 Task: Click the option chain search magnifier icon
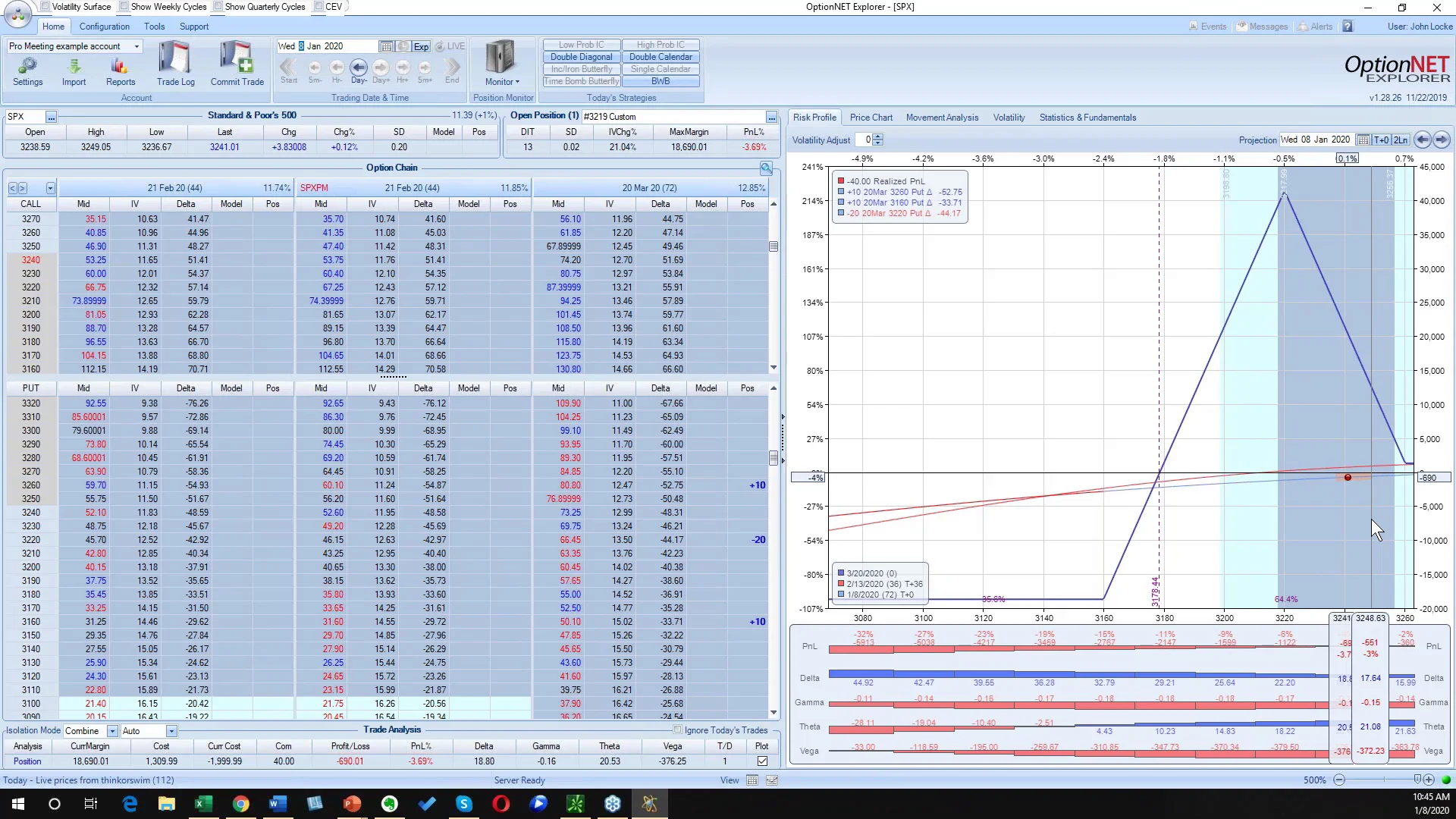pos(766,168)
